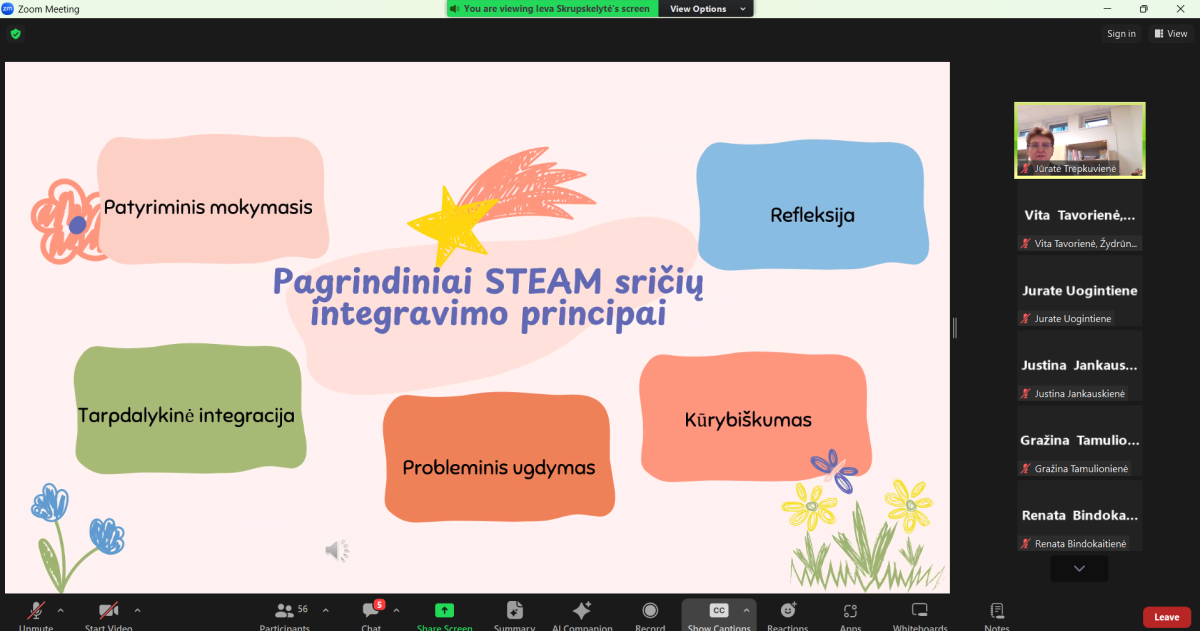Start recording with Record button
Screen dimensions: 1200x631
click(x=650, y=612)
